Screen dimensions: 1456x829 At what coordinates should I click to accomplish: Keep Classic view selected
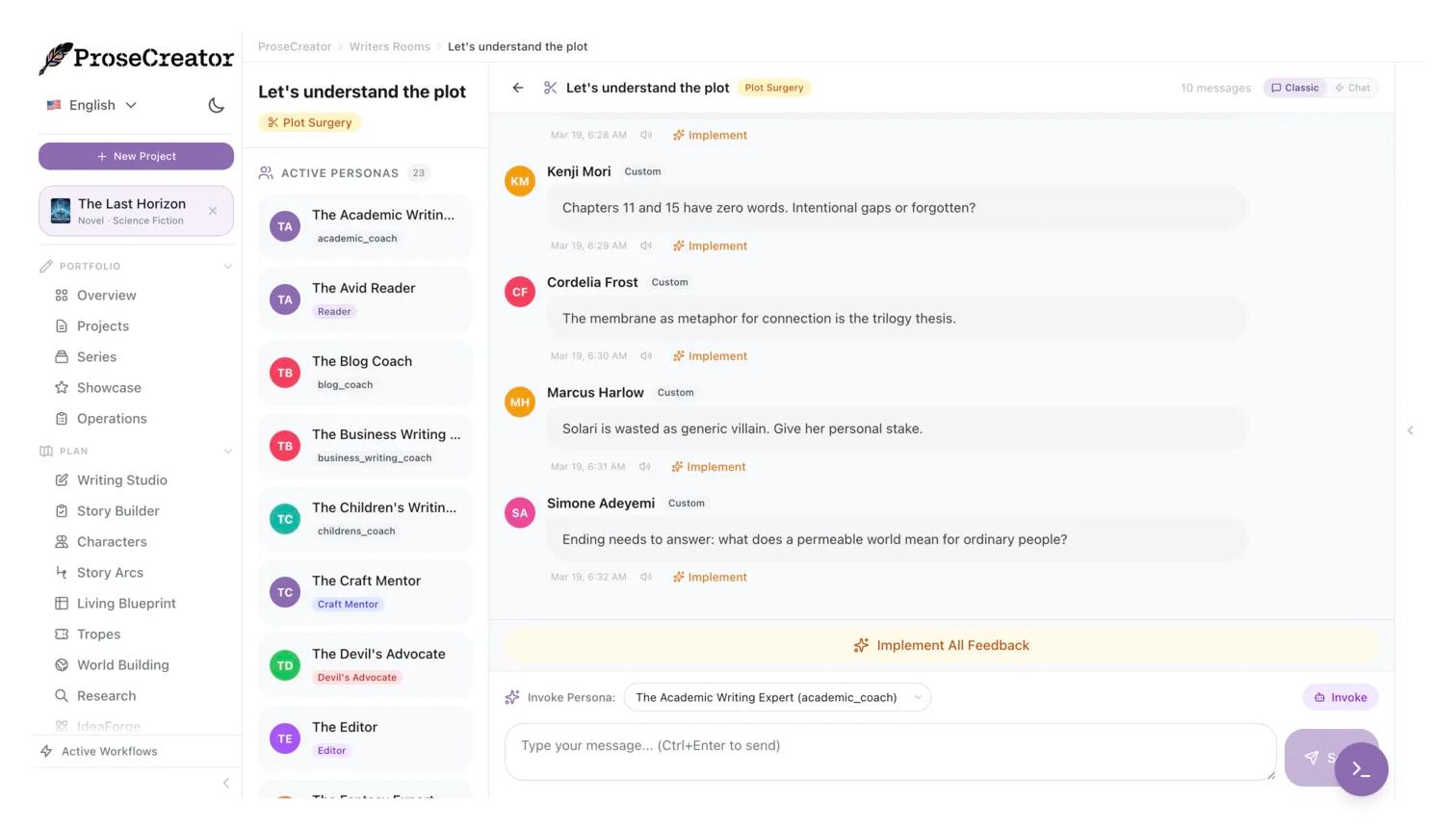point(1294,88)
